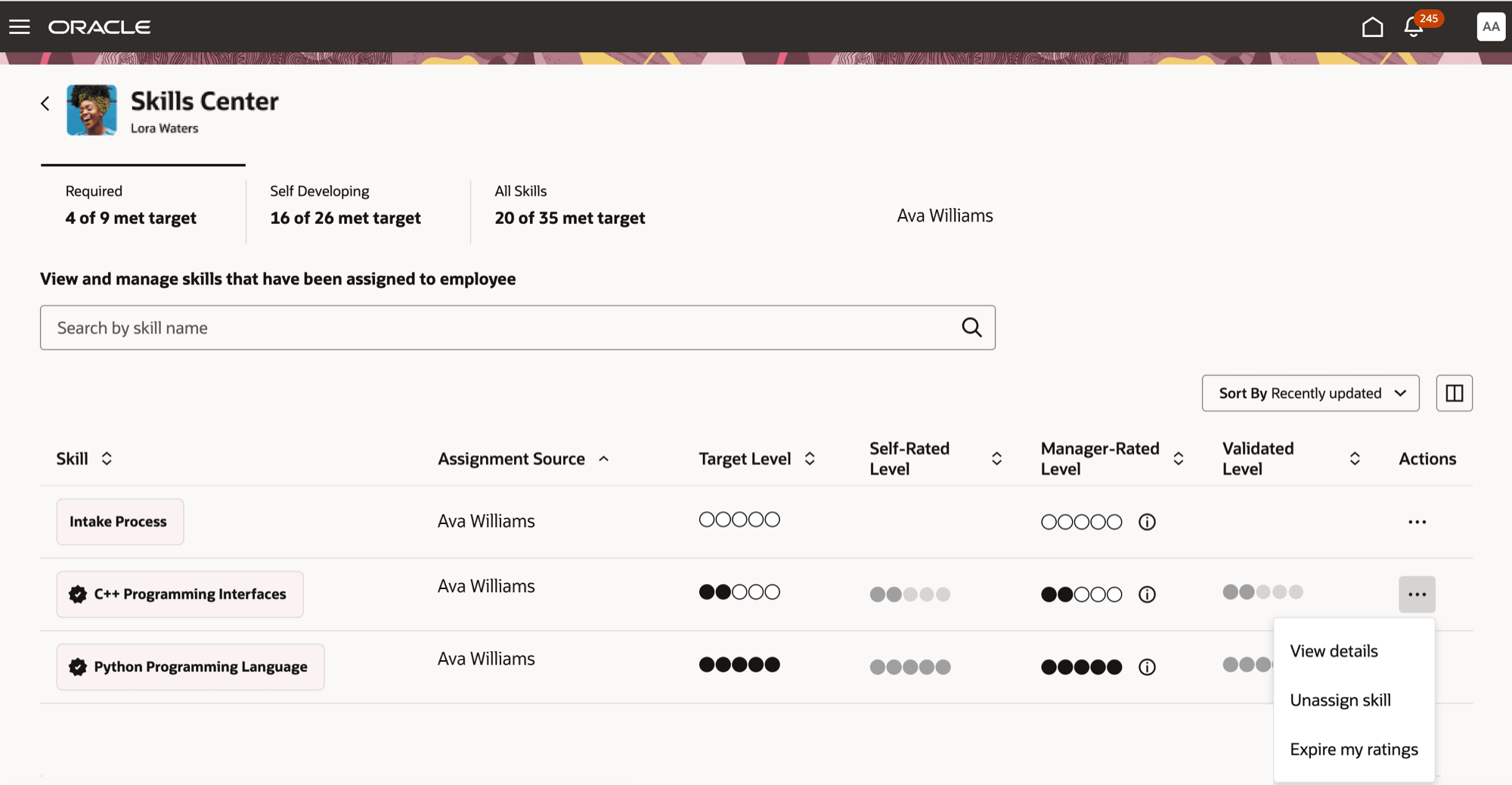Click verified badge on C++ Programming Interfaces
The image size is (1512, 785).
click(78, 594)
